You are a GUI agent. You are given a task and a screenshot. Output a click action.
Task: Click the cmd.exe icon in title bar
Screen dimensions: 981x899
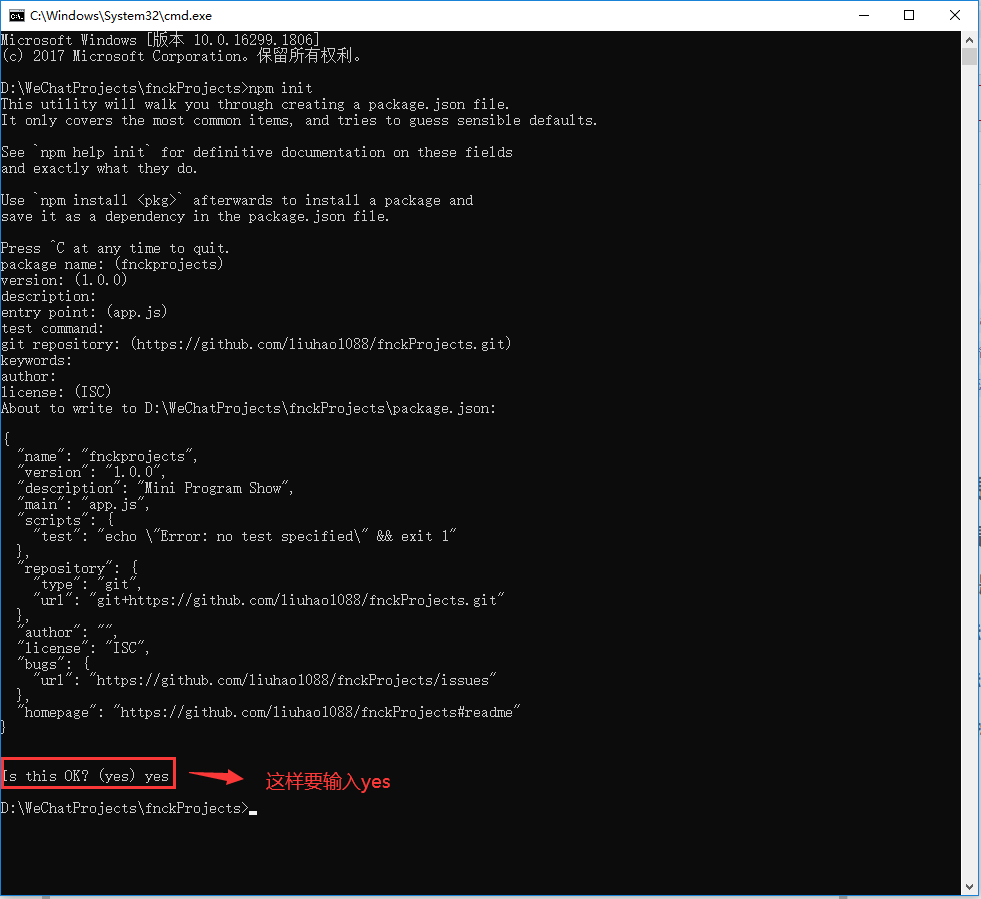tap(16, 15)
